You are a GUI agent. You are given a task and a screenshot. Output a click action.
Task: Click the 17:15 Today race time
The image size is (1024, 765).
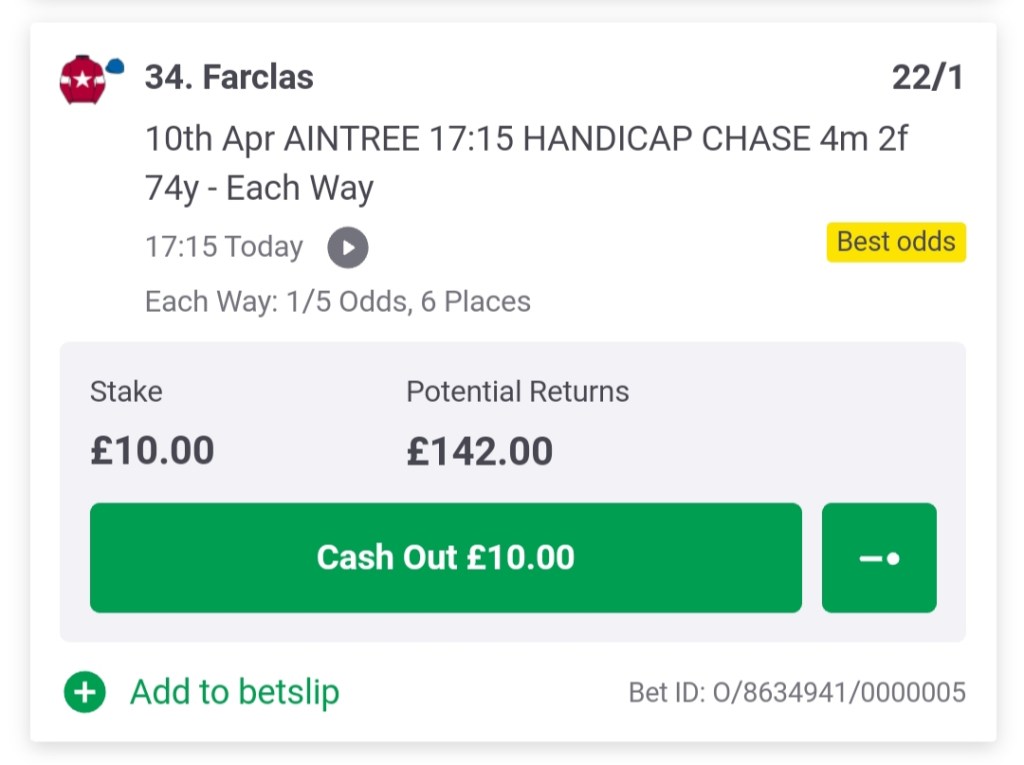(224, 247)
